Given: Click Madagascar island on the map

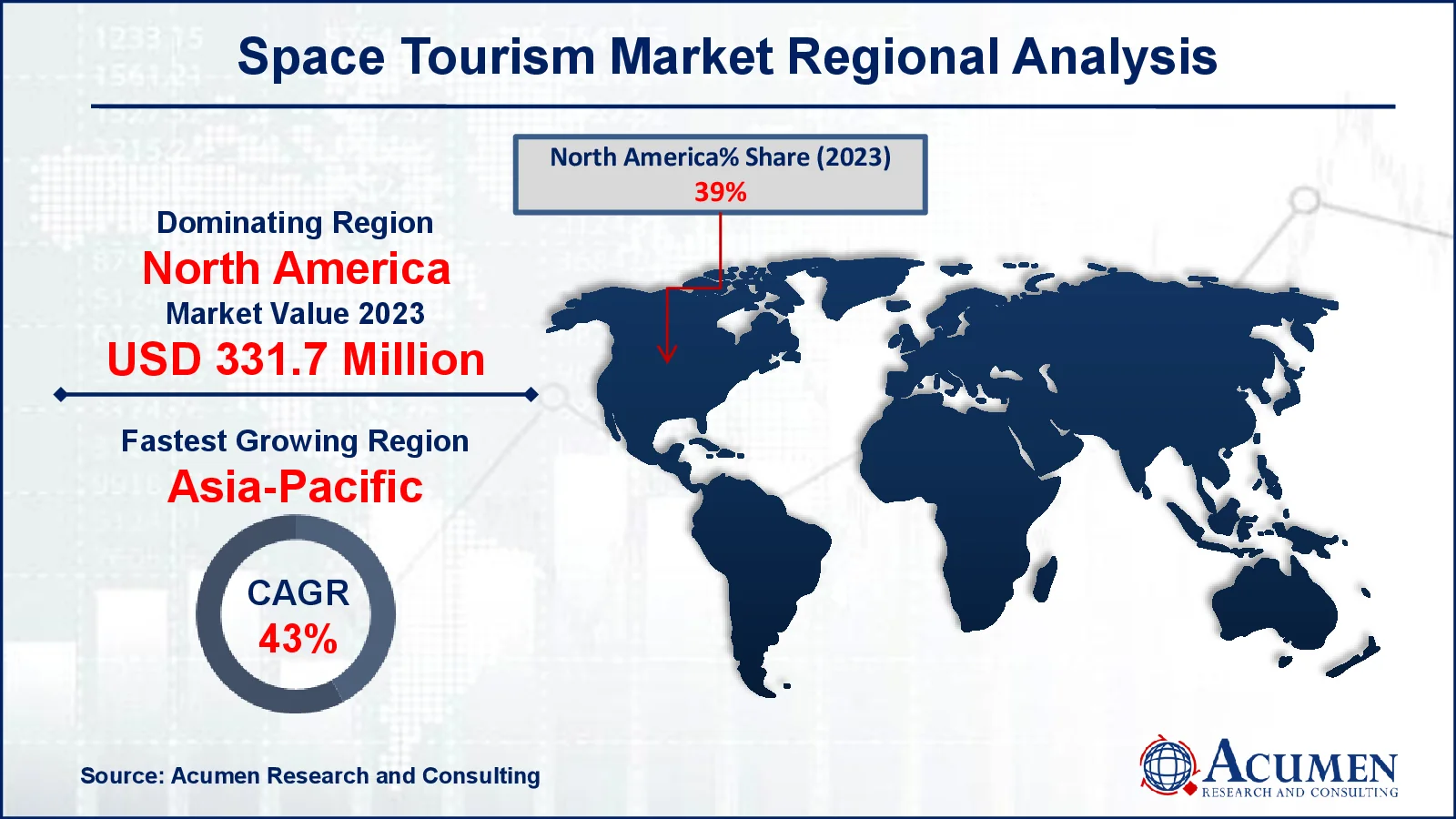Looking at the screenshot, I should pos(1046,580).
